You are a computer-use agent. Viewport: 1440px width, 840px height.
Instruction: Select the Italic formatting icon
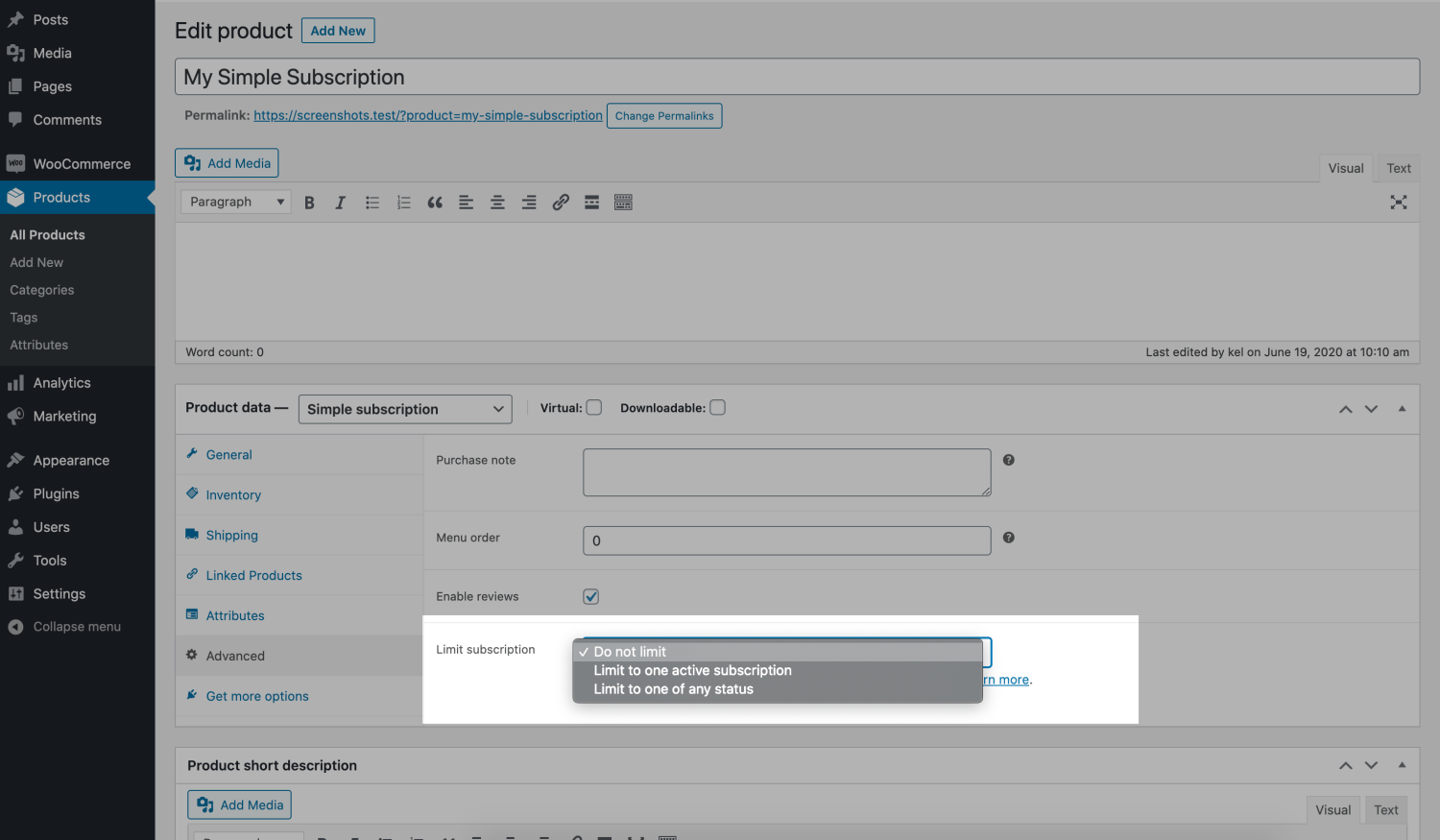(340, 202)
